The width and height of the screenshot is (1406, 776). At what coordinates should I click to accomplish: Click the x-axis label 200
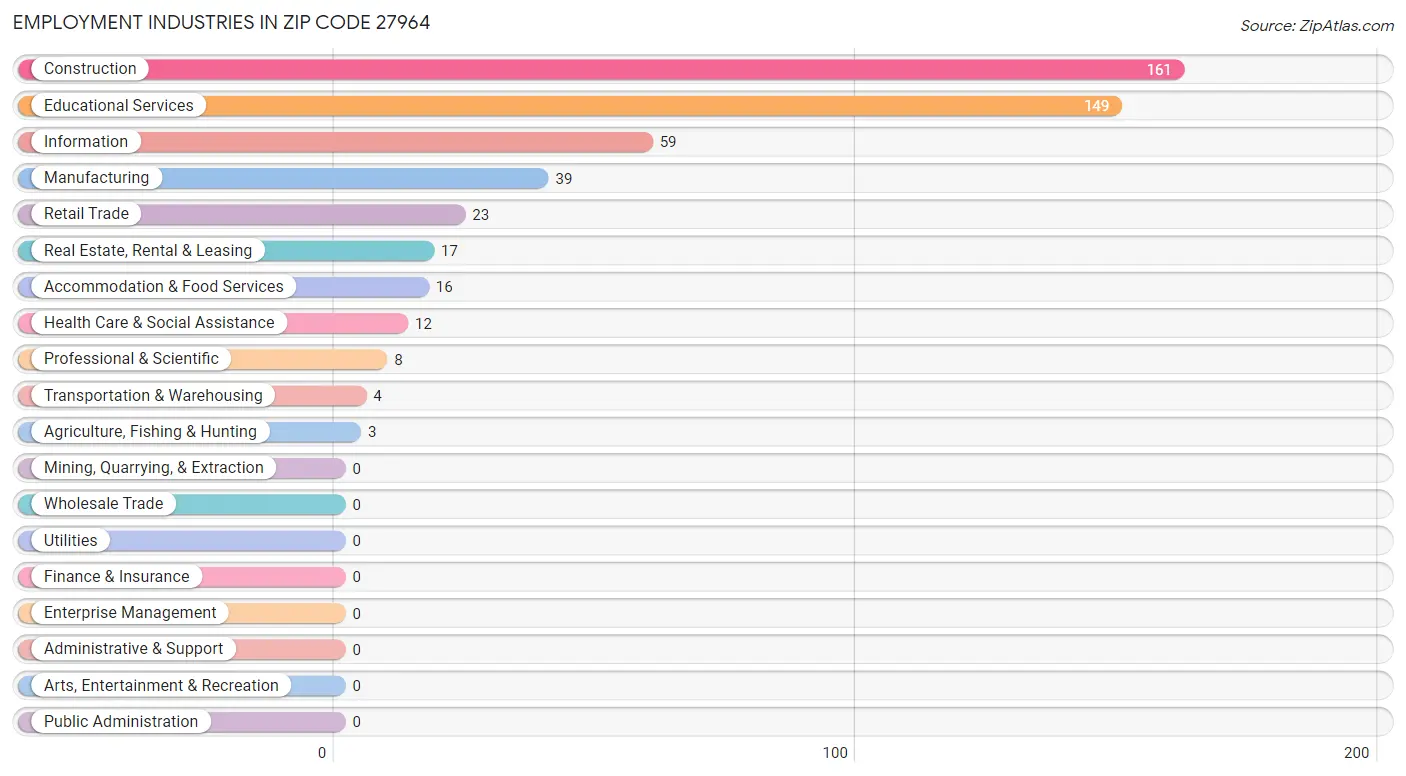(1357, 753)
